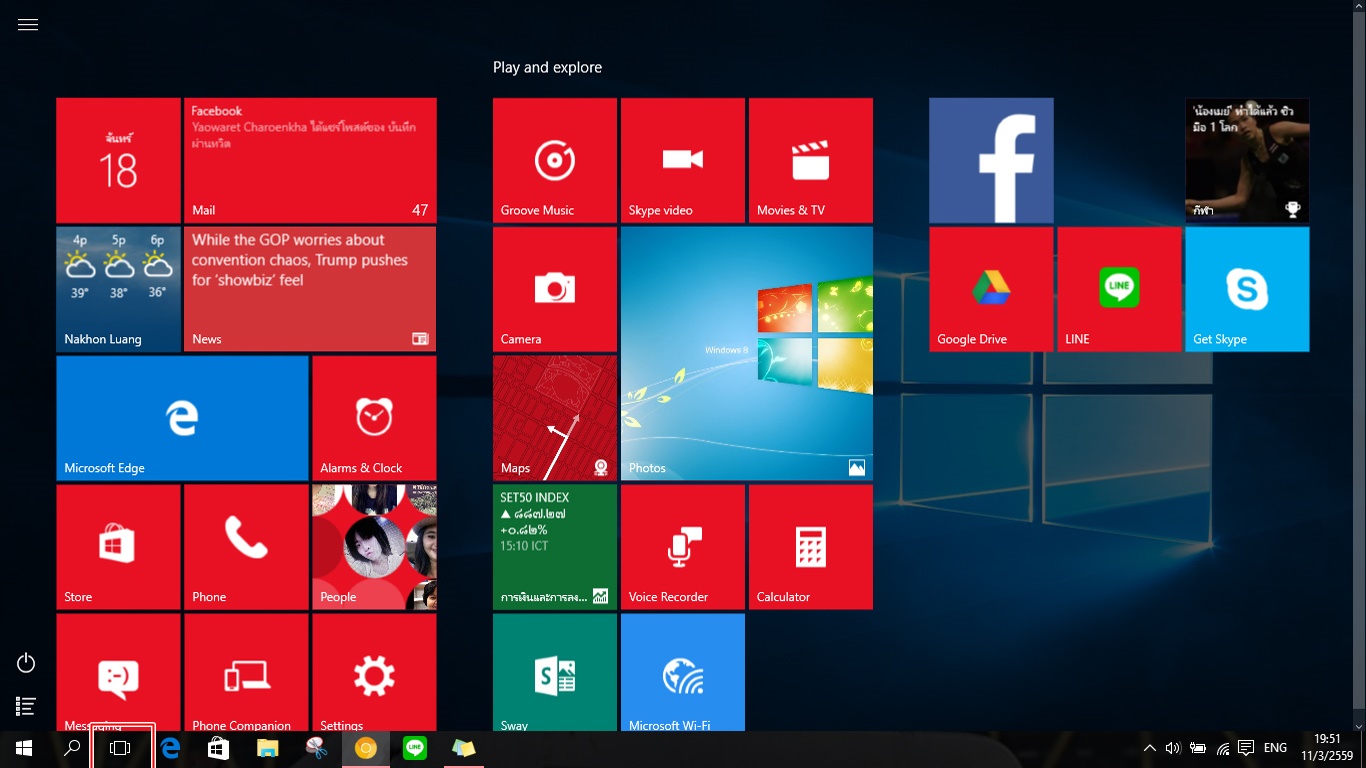
Task: Launch Edge from the taskbar
Action: pos(170,748)
